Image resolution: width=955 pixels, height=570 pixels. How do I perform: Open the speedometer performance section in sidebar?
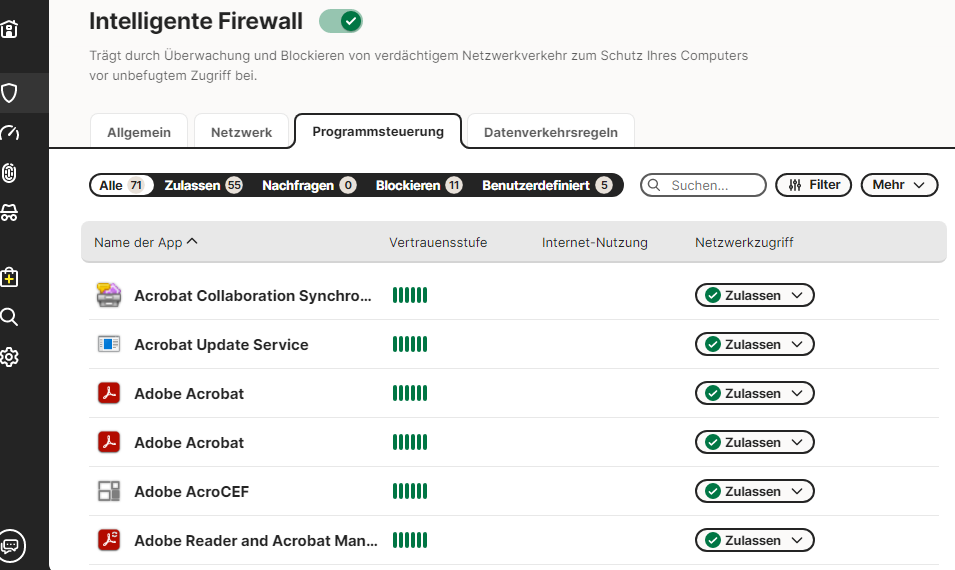coord(10,134)
